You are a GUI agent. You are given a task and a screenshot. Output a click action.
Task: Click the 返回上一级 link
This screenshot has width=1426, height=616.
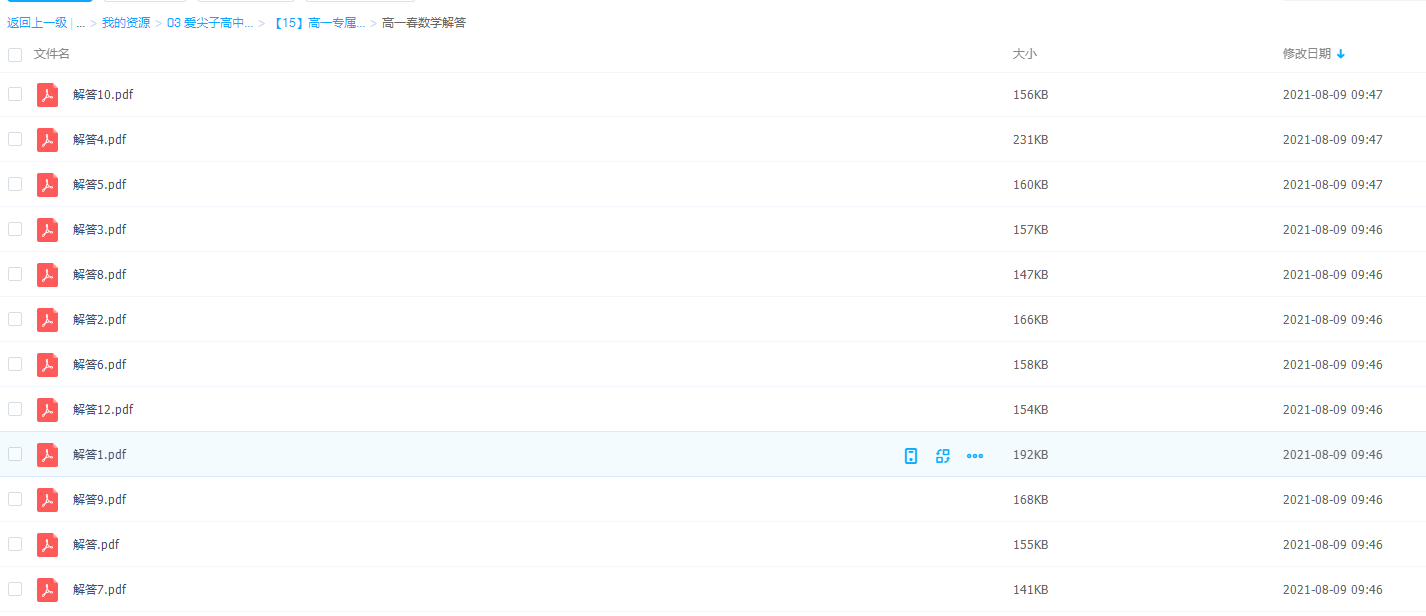click(37, 23)
